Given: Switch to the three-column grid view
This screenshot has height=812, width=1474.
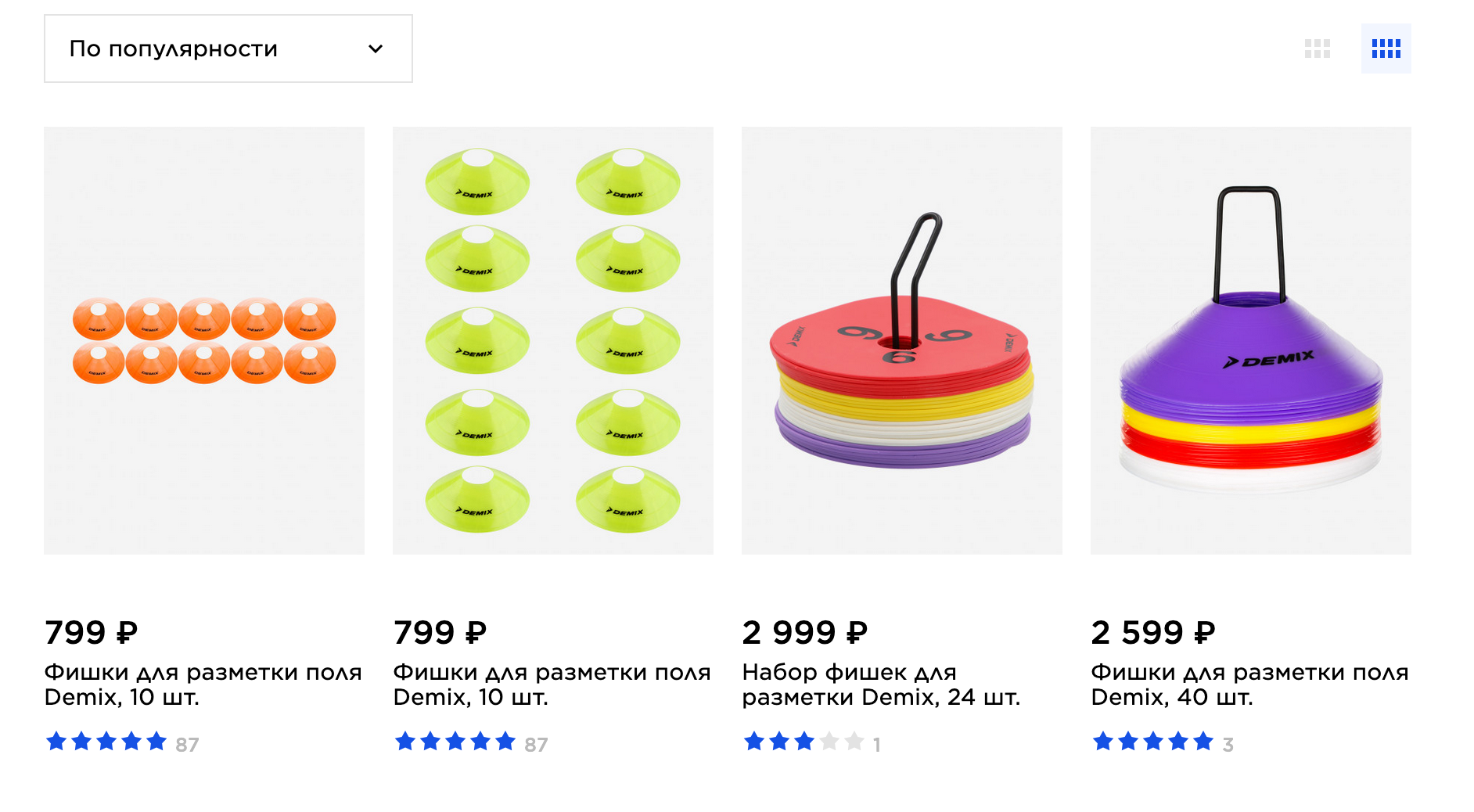Looking at the screenshot, I should point(1318,49).
